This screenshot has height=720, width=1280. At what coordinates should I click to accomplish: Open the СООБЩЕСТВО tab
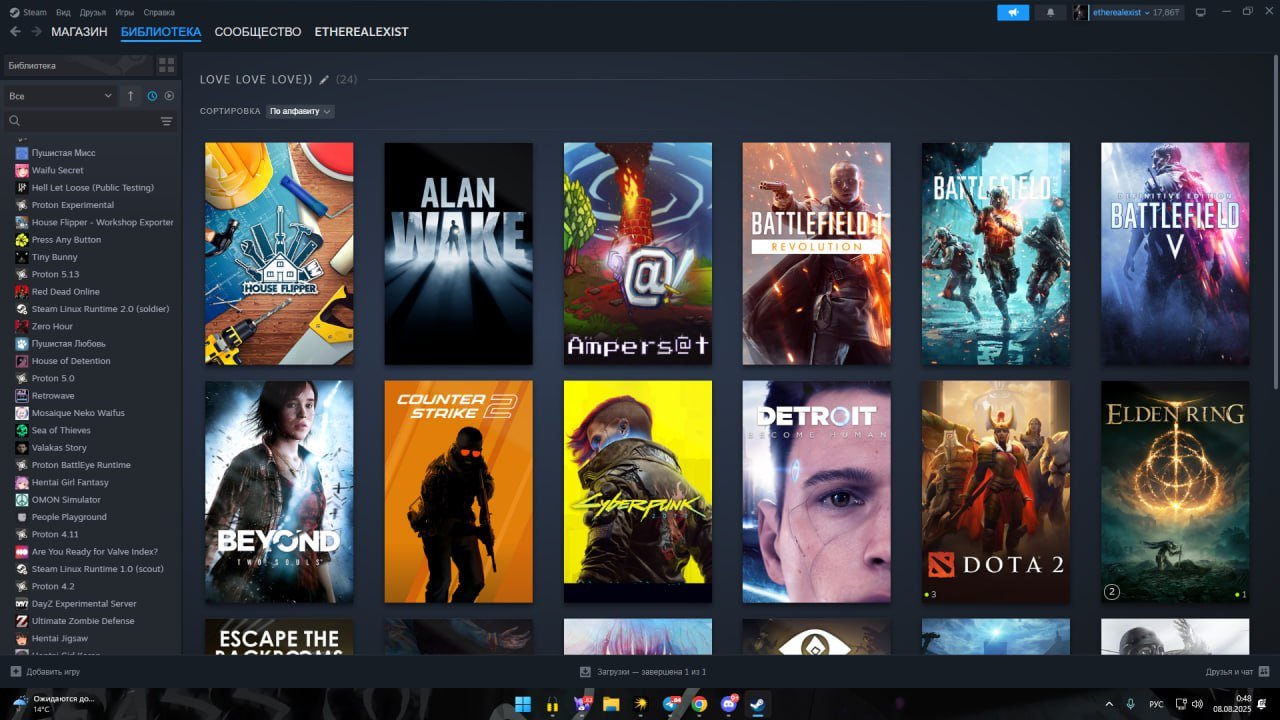tap(258, 32)
